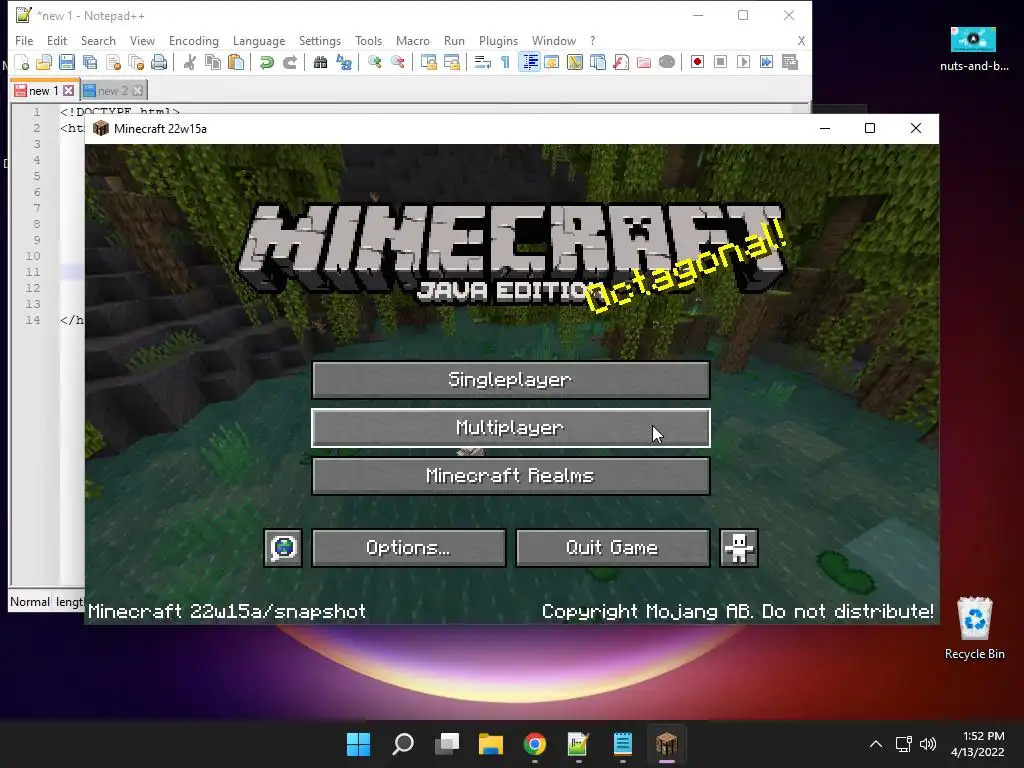Click 'Normal' in Notepad++ status bar
This screenshot has height=768, width=1024.
pos(29,601)
